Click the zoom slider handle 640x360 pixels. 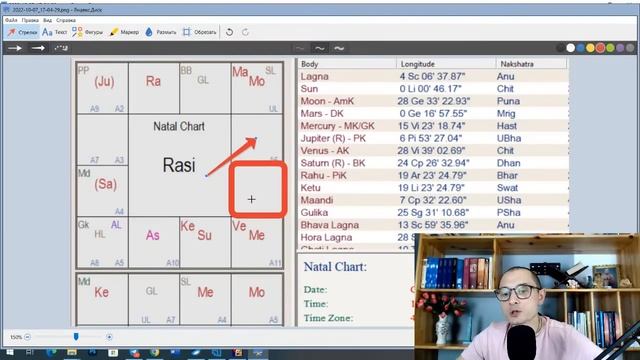click(x=76, y=336)
